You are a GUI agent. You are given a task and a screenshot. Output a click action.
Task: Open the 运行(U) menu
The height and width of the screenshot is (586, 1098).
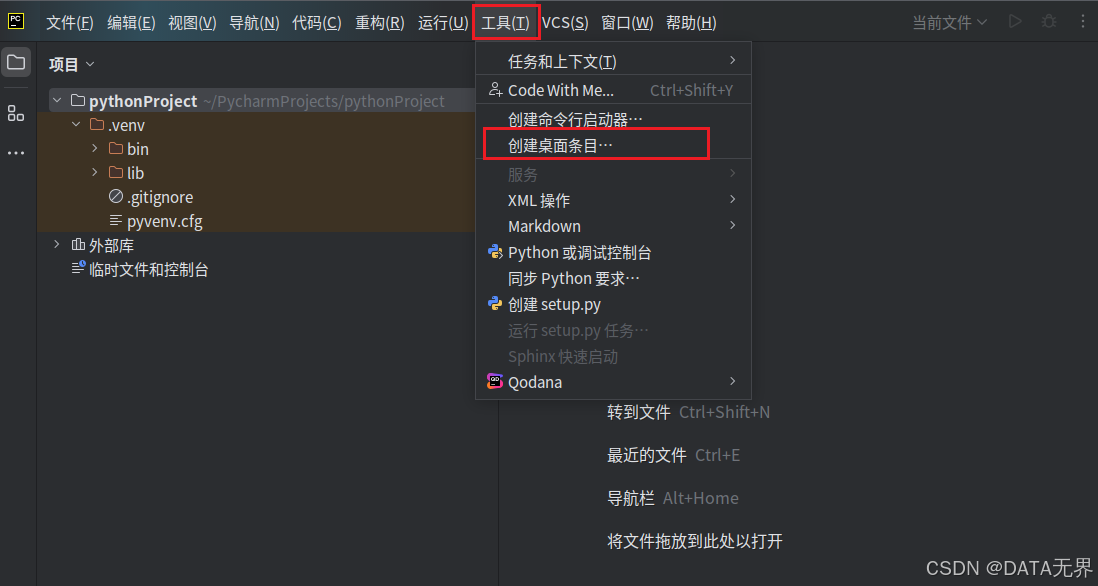(443, 23)
